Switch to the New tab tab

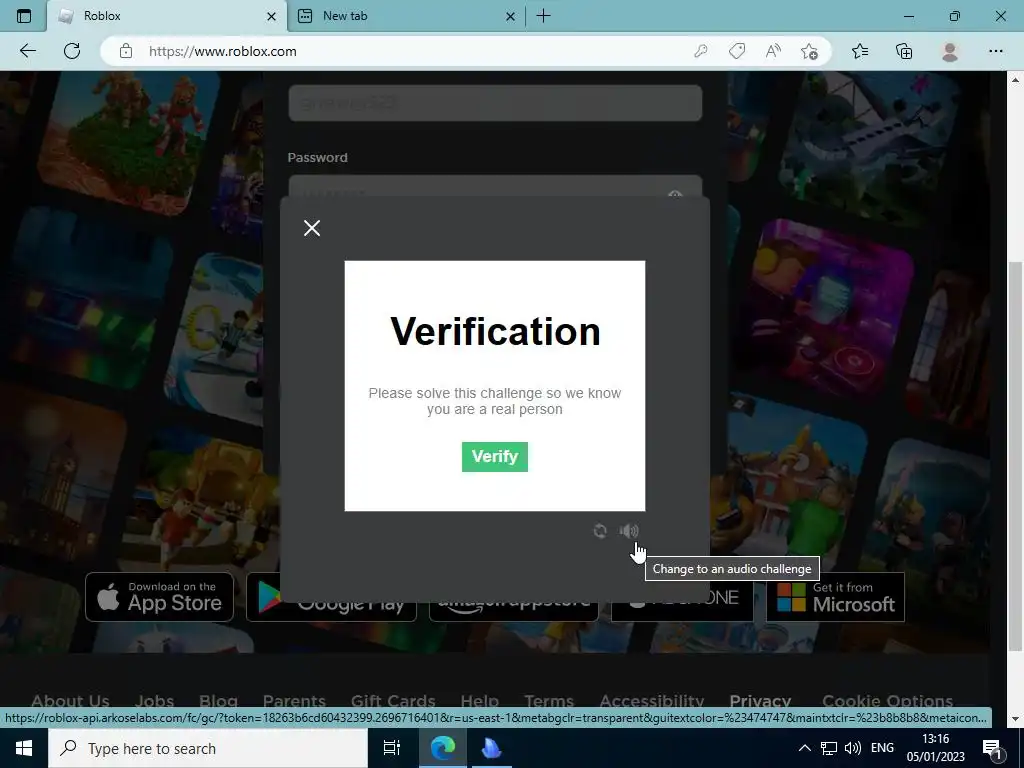[x=406, y=16]
